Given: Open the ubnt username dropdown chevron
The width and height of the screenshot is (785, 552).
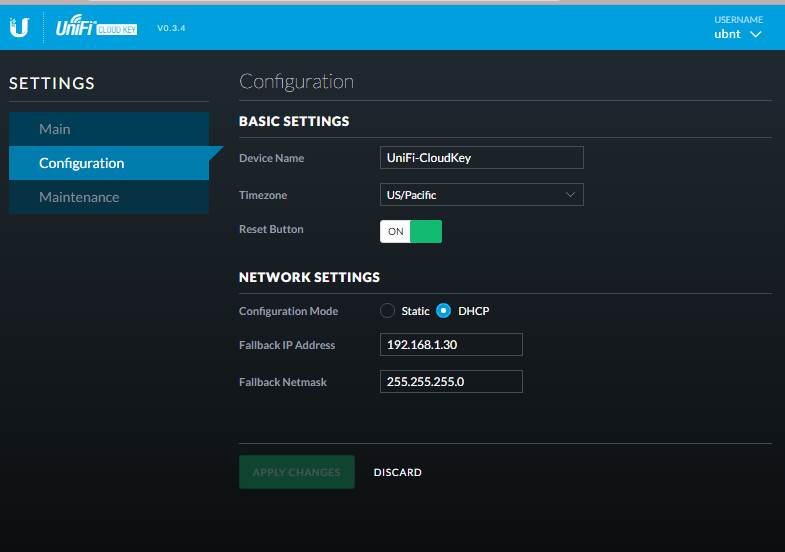Looking at the screenshot, I should coord(755,34).
